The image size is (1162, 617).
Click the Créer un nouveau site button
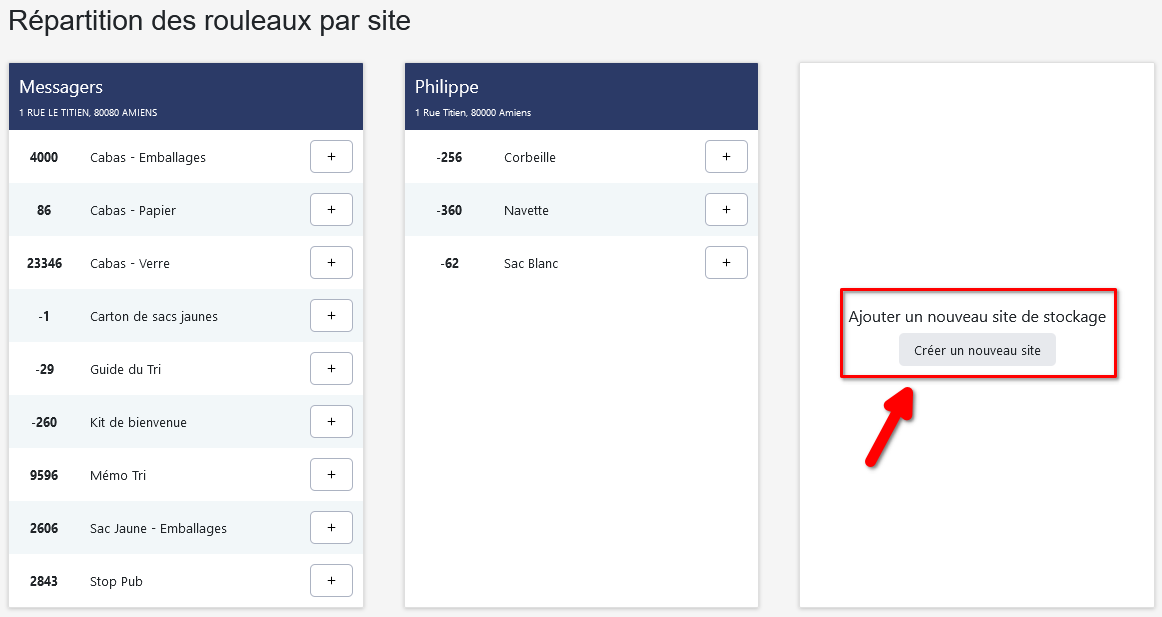(977, 351)
